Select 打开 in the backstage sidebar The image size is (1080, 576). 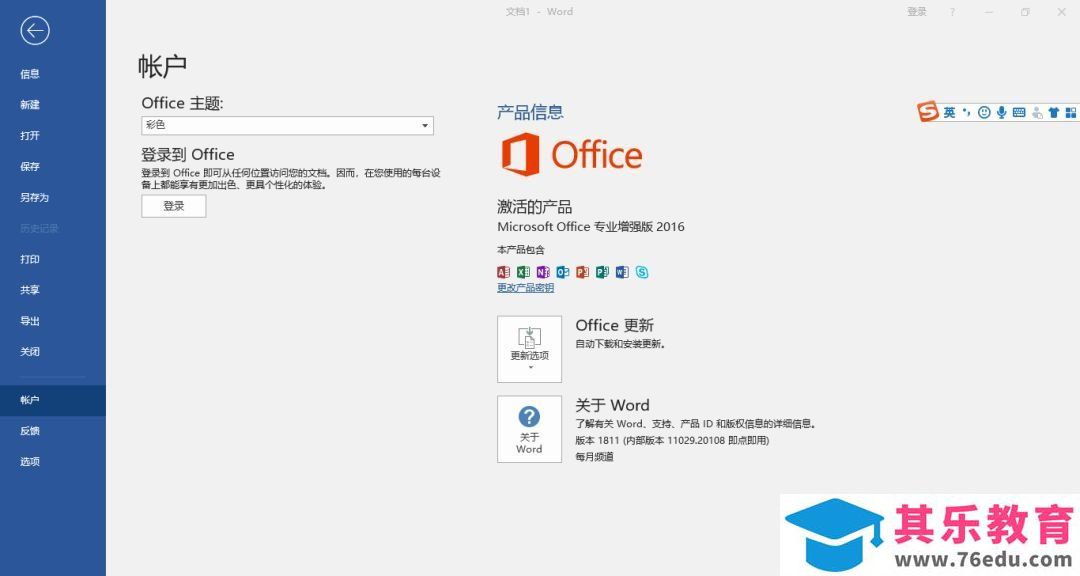click(30, 136)
